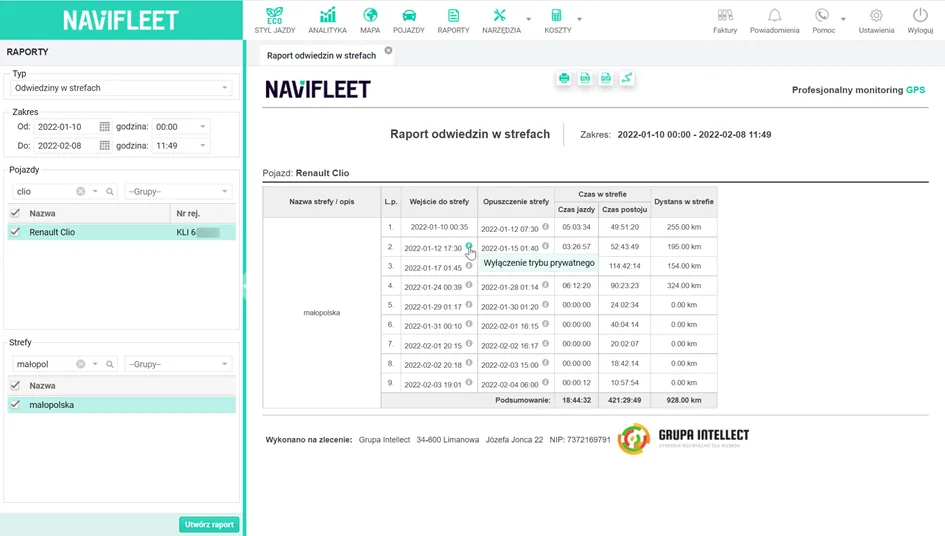Image resolution: width=945 pixels, height=536 pixels.
Task: Click info icon beside entry 2022-01-24 00:39
Action: pos(469,285)
